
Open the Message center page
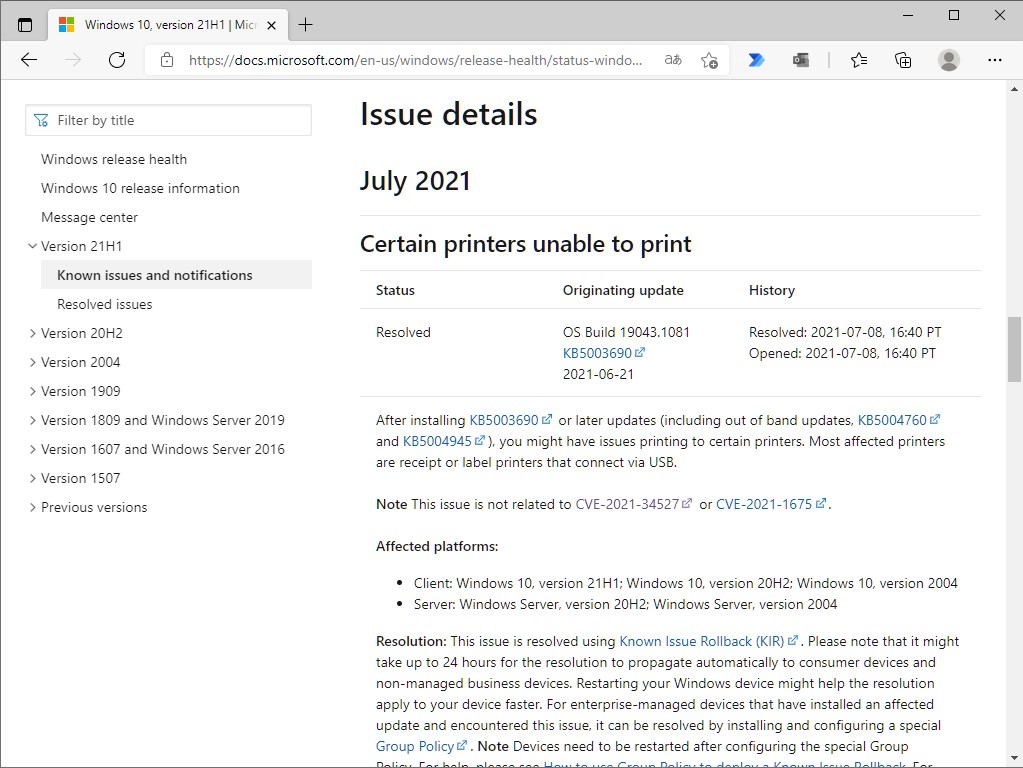pyautogui.click(x=89, y=217)
